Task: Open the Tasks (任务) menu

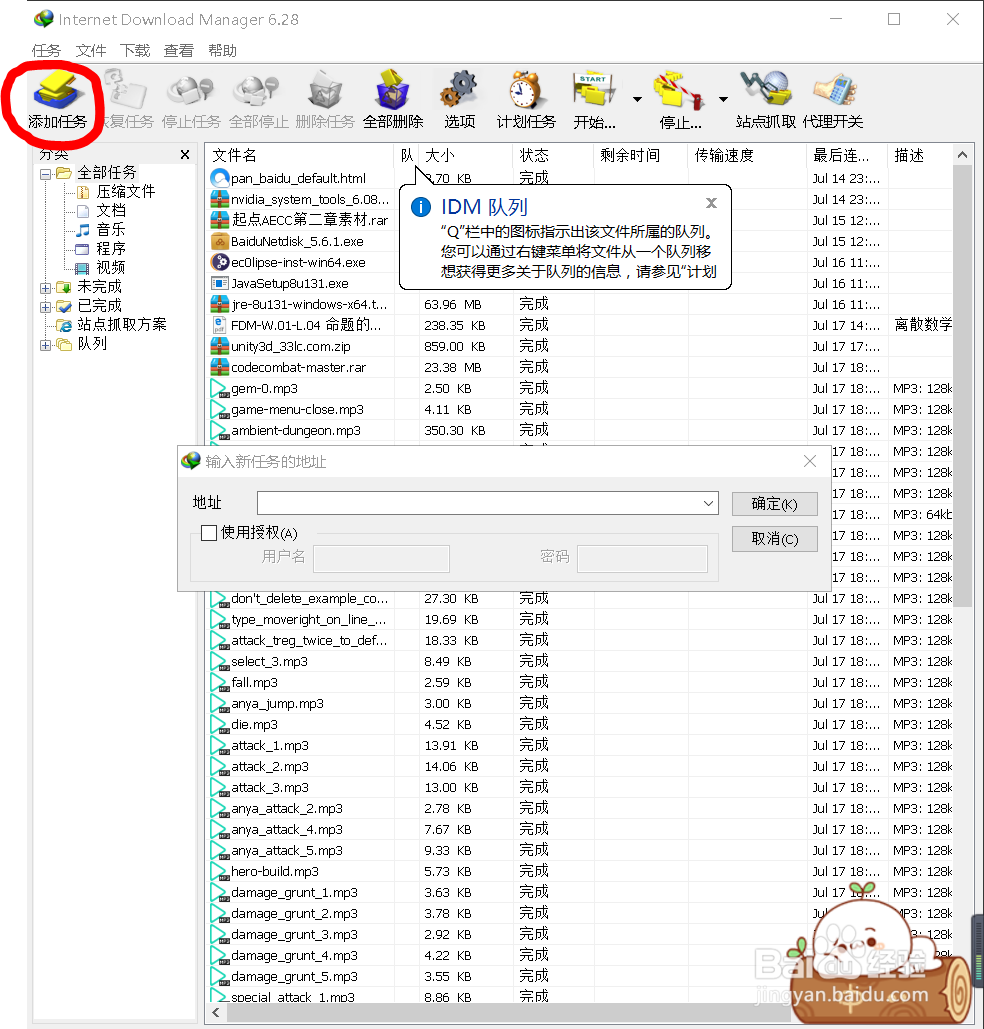Action: click(46, 51)
